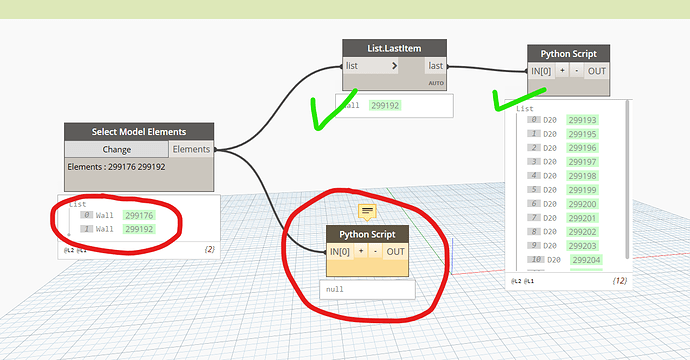Click the output list preview scrollbar
Viewport: 690px width, 360px height.
pos(627,180)
